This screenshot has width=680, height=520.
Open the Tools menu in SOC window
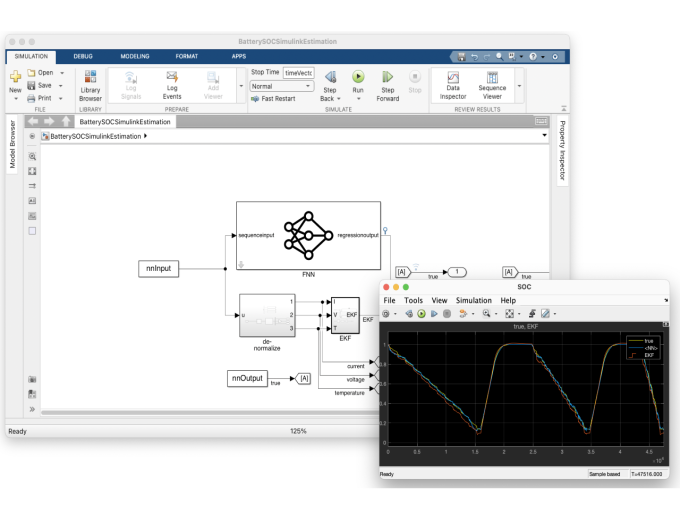click(413, 300)
